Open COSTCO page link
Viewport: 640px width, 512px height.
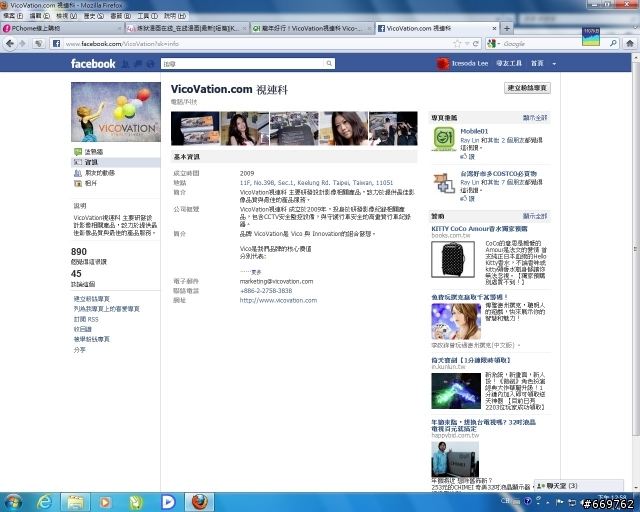point(498,174)
